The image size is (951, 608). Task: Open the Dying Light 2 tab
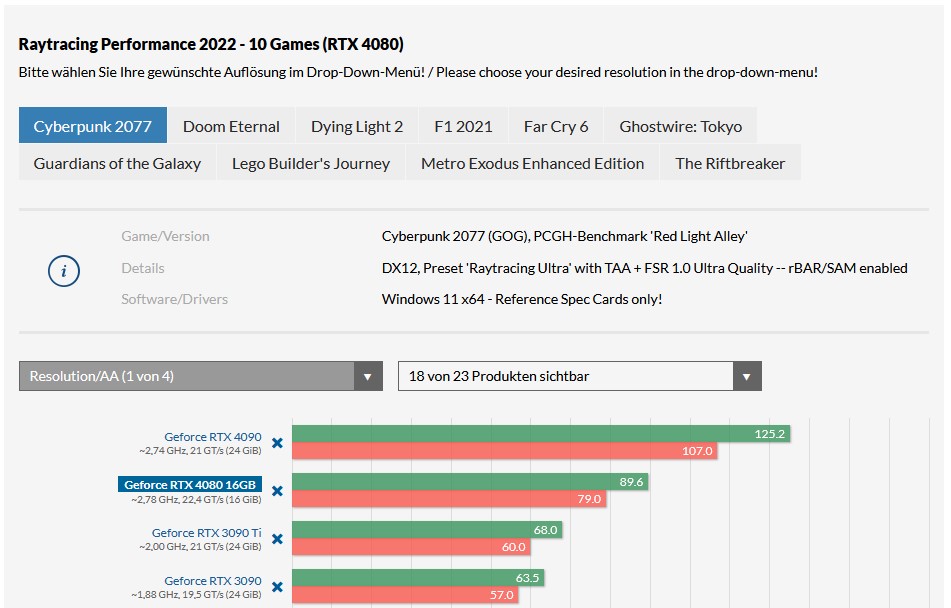pos(357,126)
